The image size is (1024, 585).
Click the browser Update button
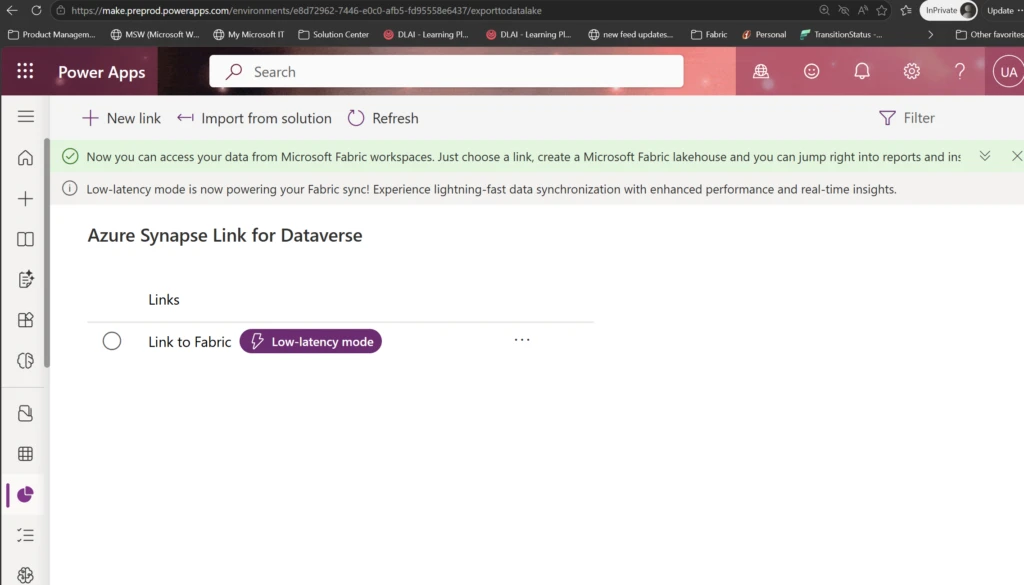click(1004, 10)
